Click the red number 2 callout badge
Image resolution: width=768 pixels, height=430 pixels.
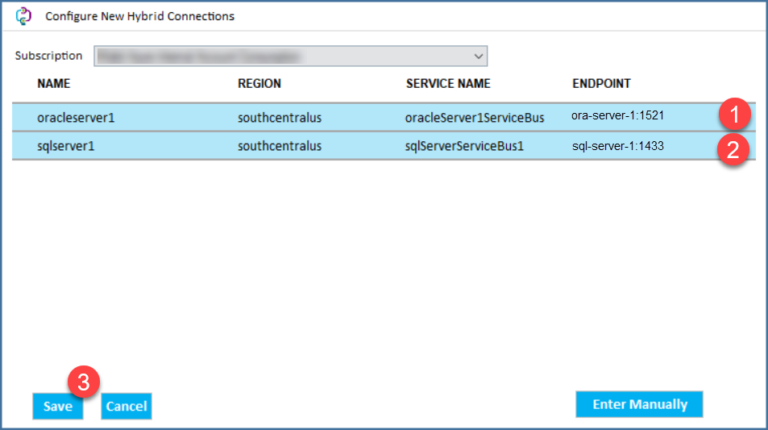pos(735,152)
